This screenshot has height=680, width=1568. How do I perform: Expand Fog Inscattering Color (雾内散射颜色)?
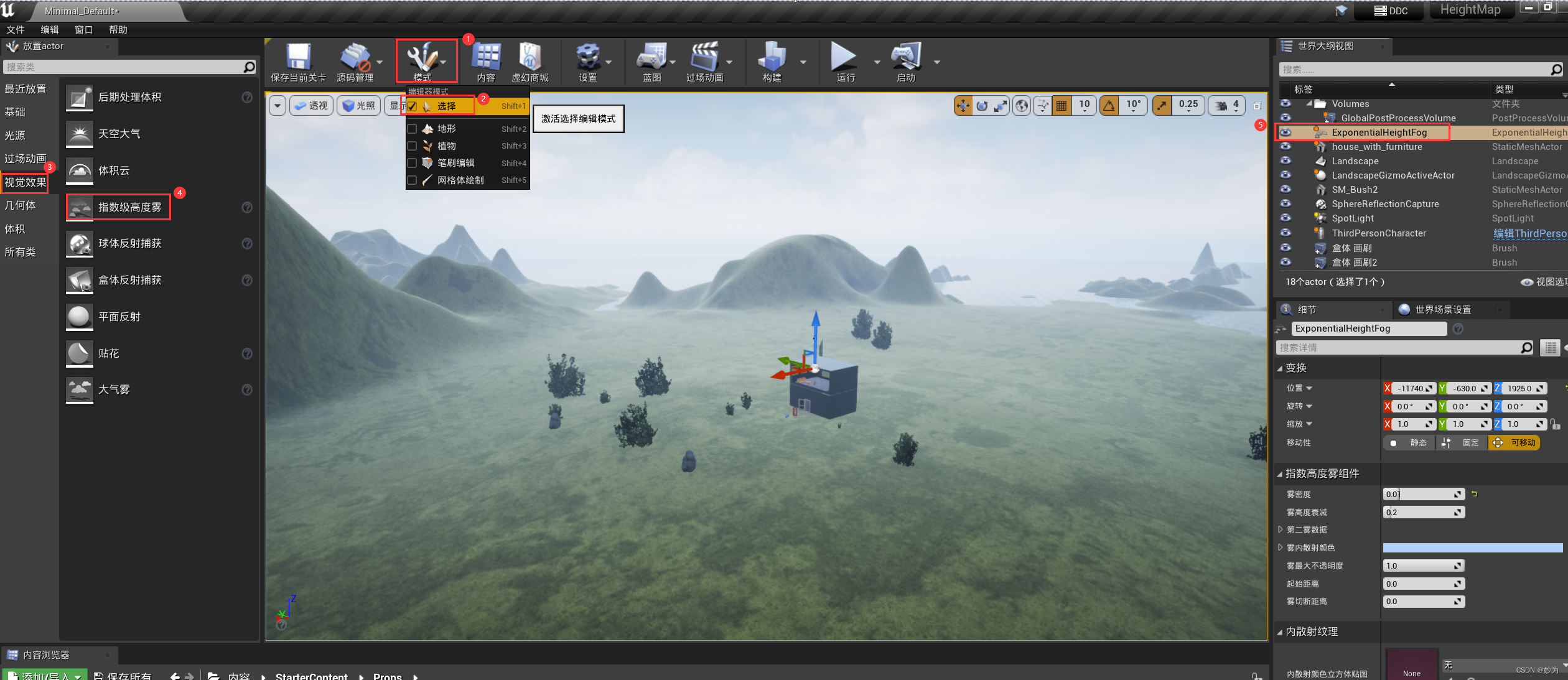click(x=1281, y=547)
